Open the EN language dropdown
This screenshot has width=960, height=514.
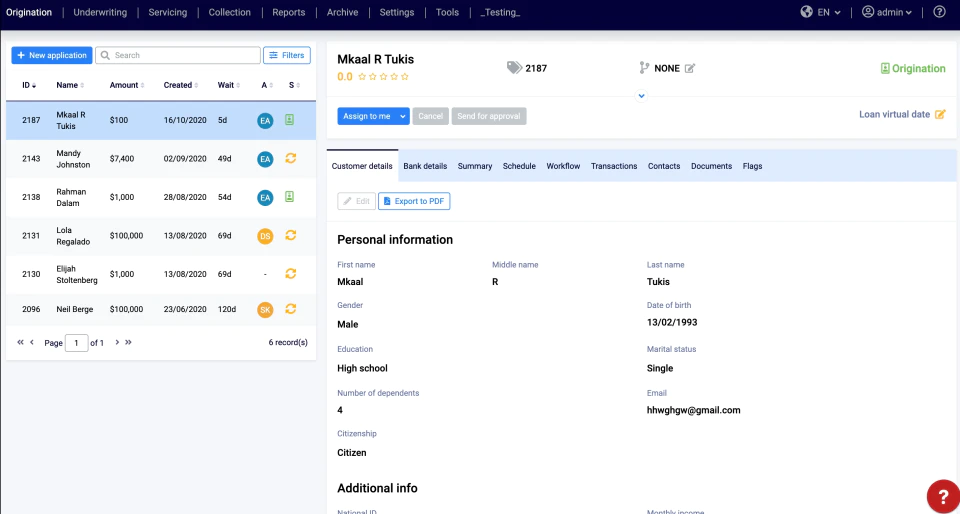point(821,12)
